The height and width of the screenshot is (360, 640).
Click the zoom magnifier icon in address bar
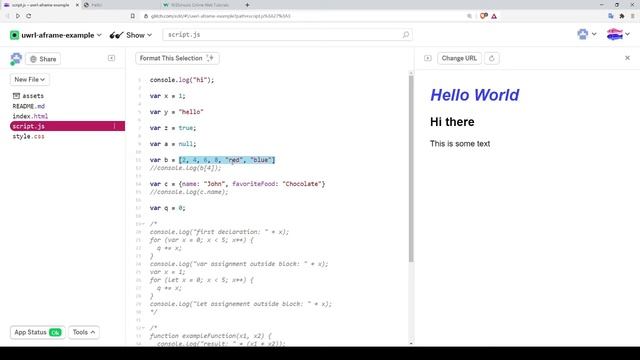point(469,16)
